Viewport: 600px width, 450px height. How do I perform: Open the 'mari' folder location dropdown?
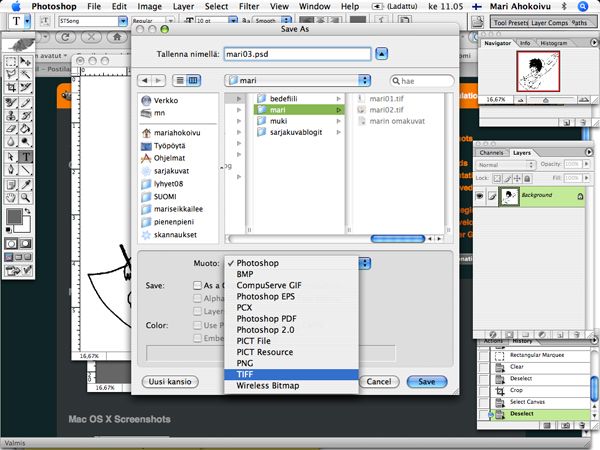pyautogui.click(x=298, y=80)
